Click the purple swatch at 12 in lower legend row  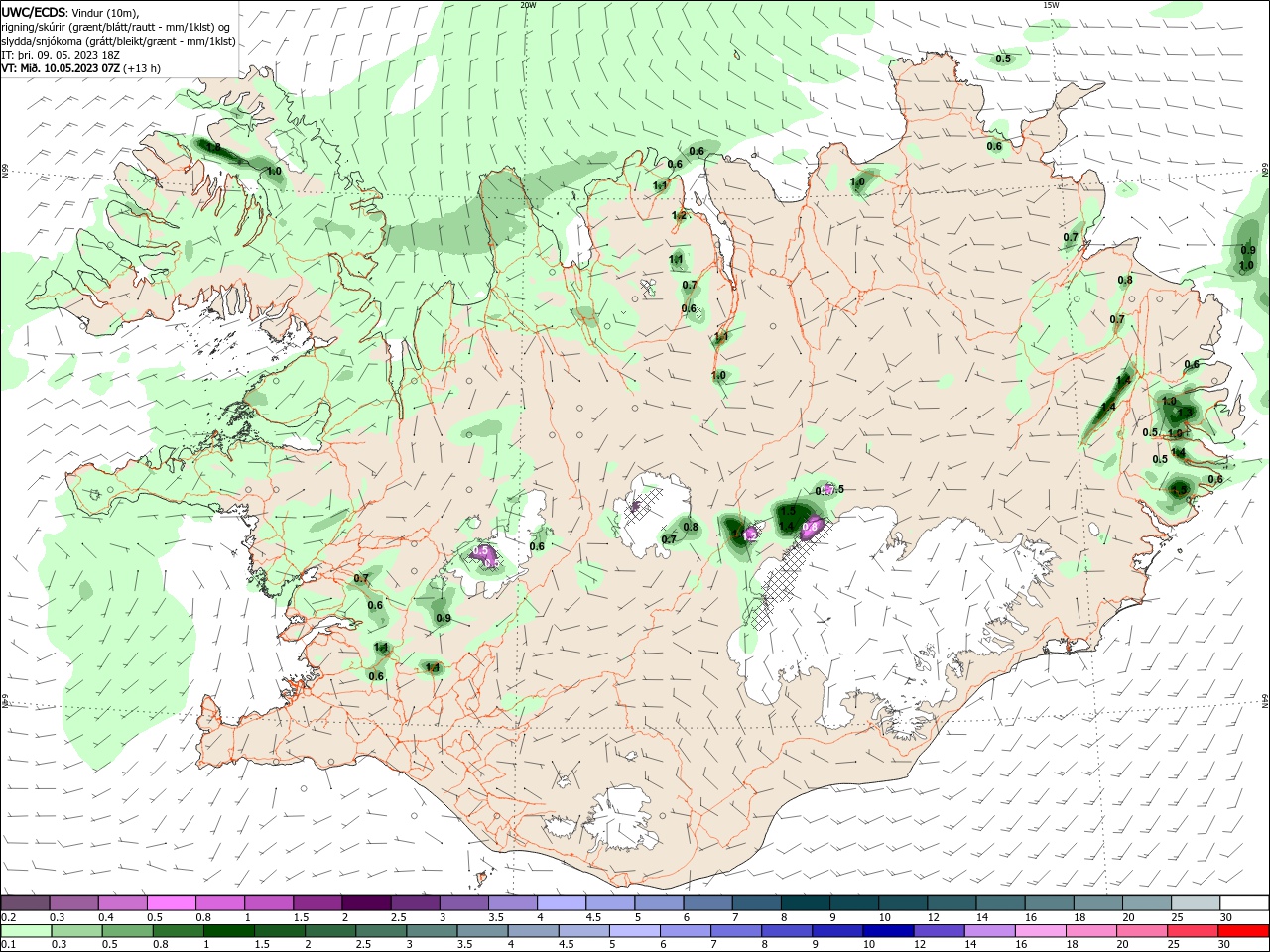point(939,931)
